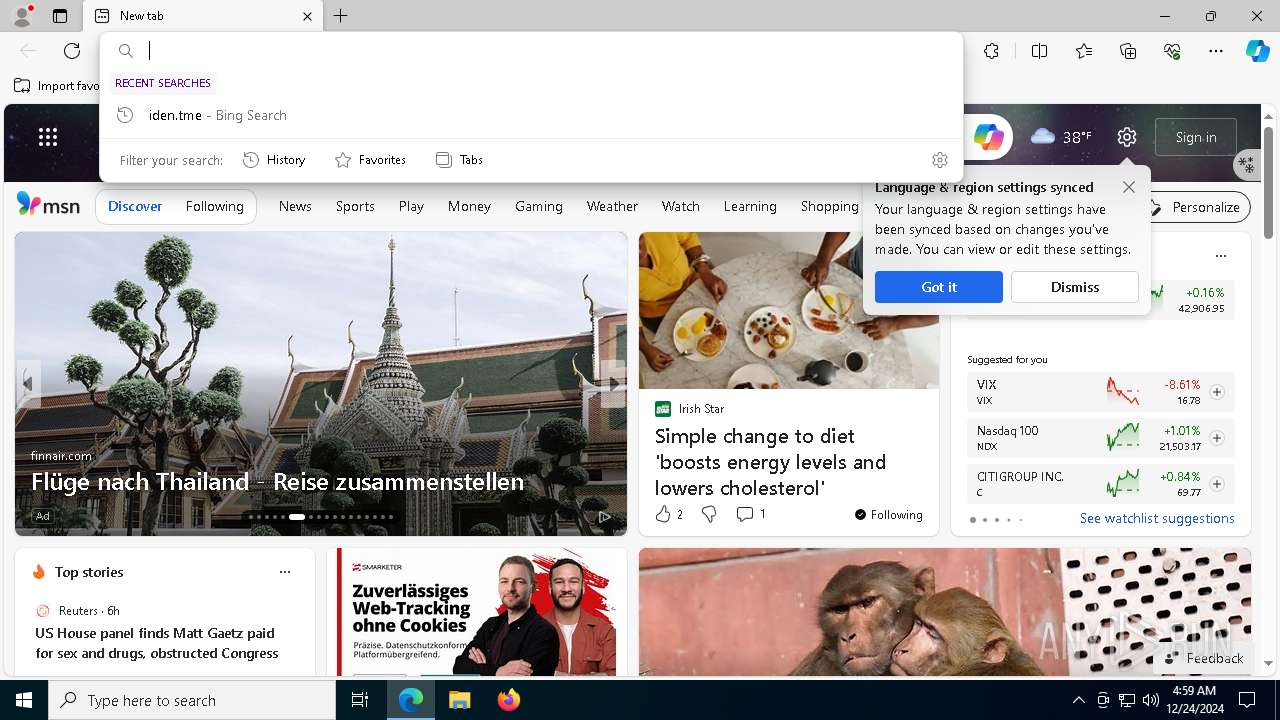Open Settings and more ellipsis menu

1216,51
